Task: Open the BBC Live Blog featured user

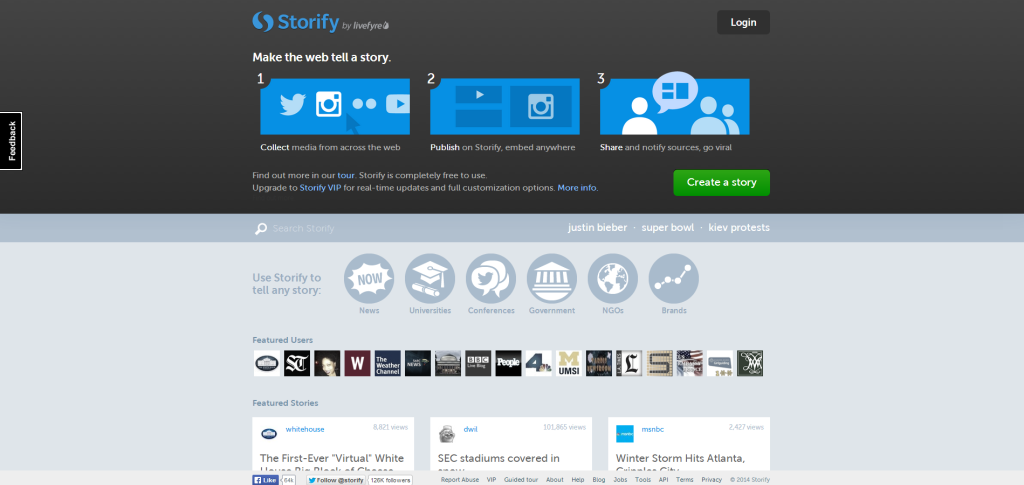Action: click(478, 363)
